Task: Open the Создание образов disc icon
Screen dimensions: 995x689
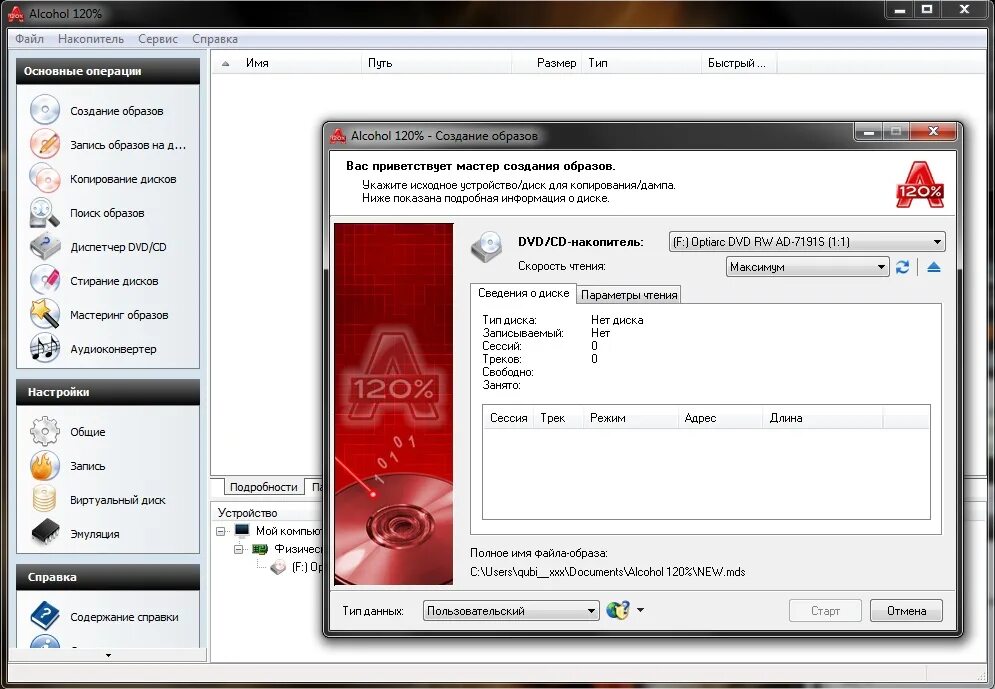Action: (x=44, y=110)
